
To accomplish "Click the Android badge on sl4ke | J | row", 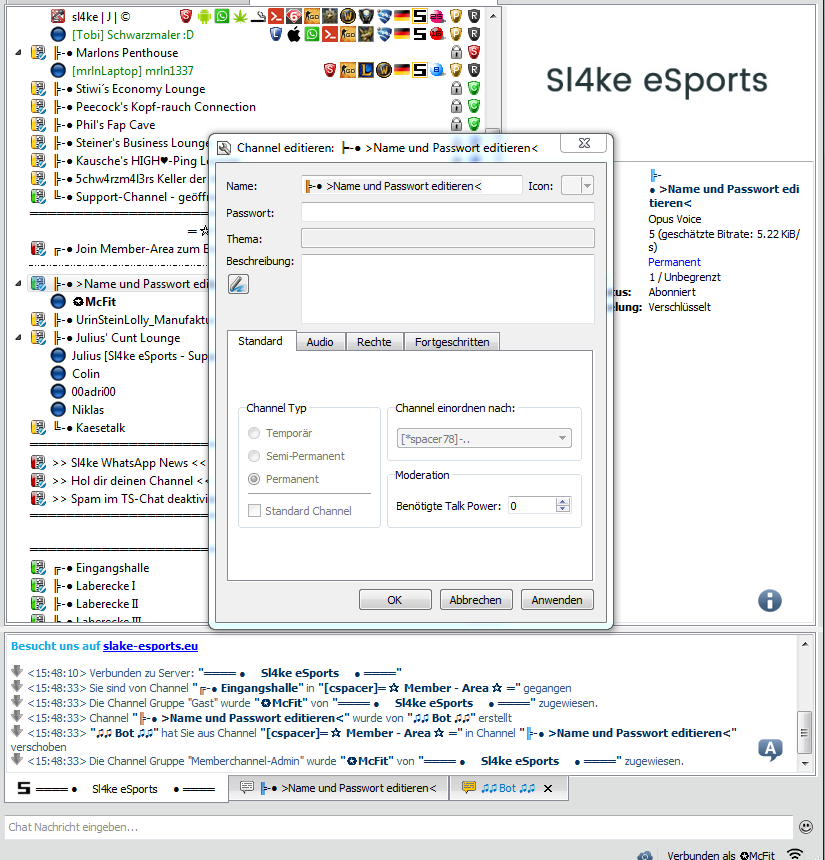I will pos(204,16).
